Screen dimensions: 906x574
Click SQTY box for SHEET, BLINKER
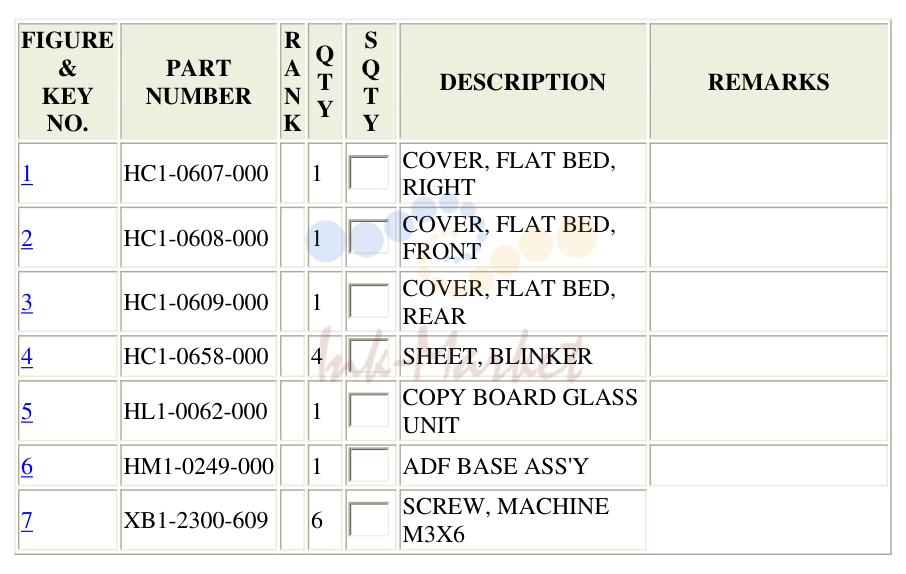(x=369, y=355)
